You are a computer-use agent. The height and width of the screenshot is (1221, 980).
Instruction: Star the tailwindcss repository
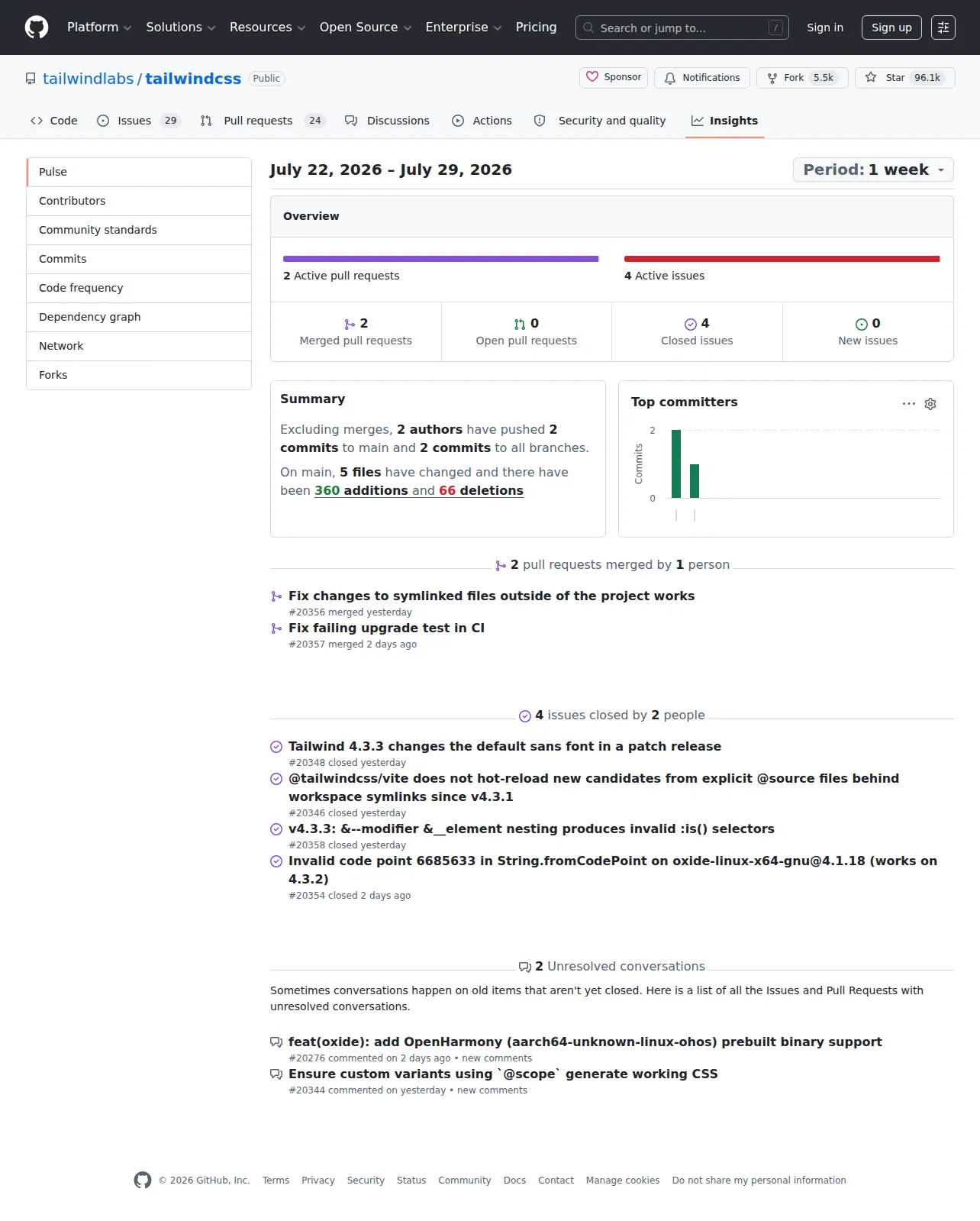point(905,78)
